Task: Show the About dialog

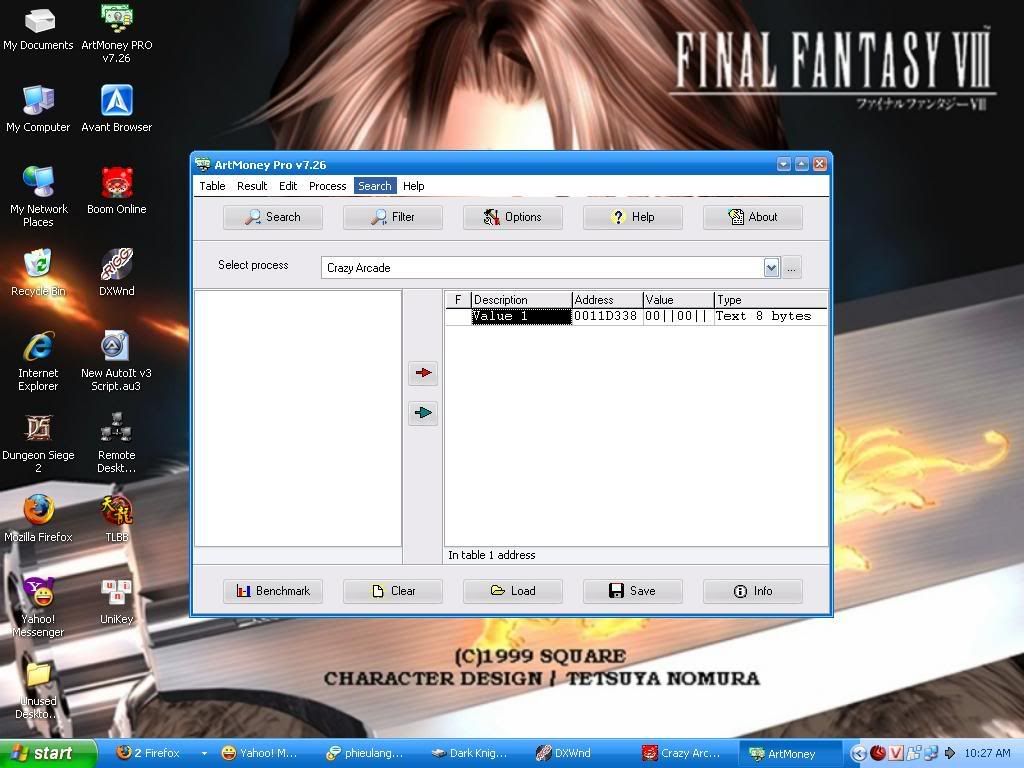Action: 753,217
